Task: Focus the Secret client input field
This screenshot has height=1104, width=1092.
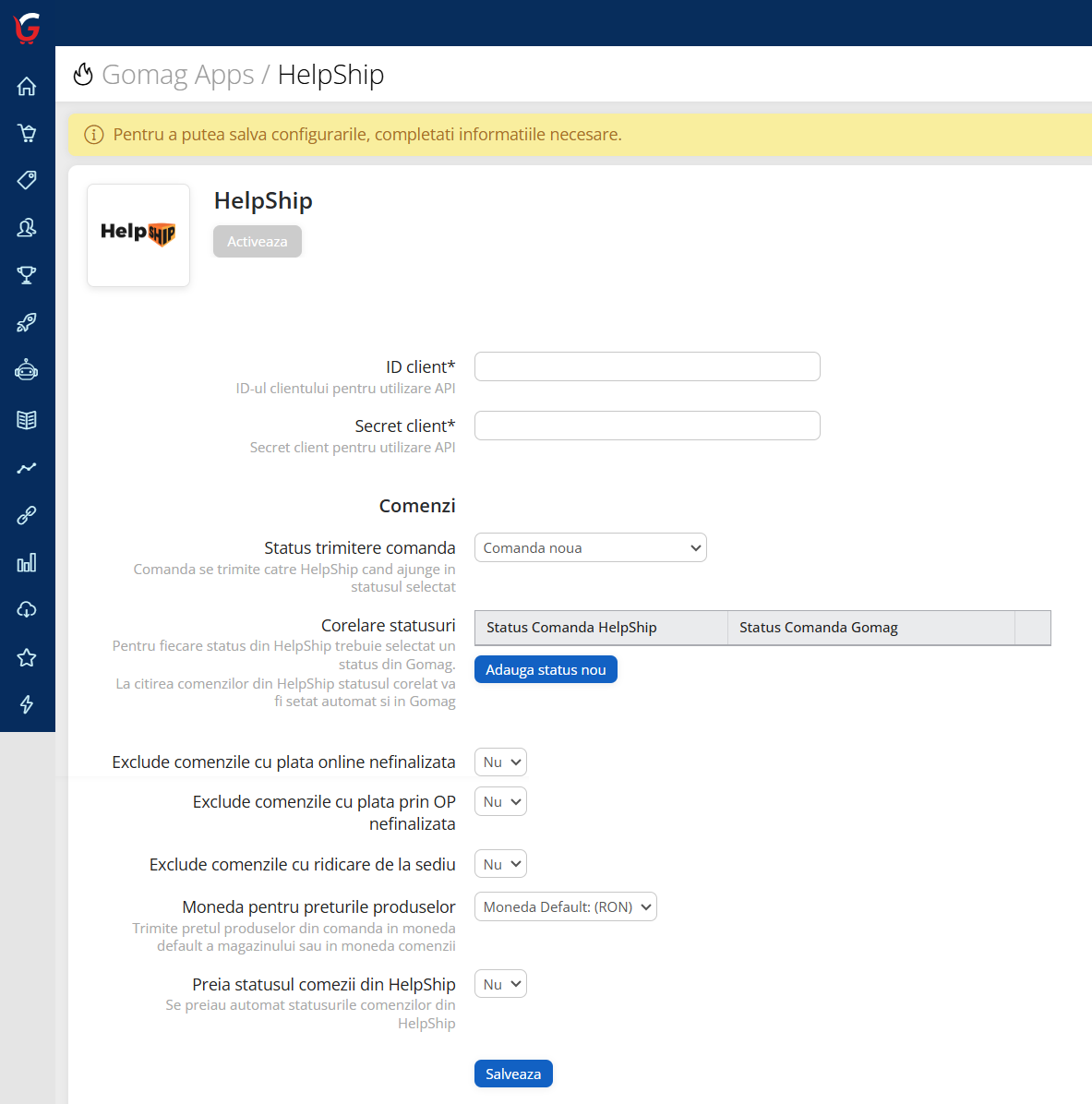Action: [x=647, y=426]
